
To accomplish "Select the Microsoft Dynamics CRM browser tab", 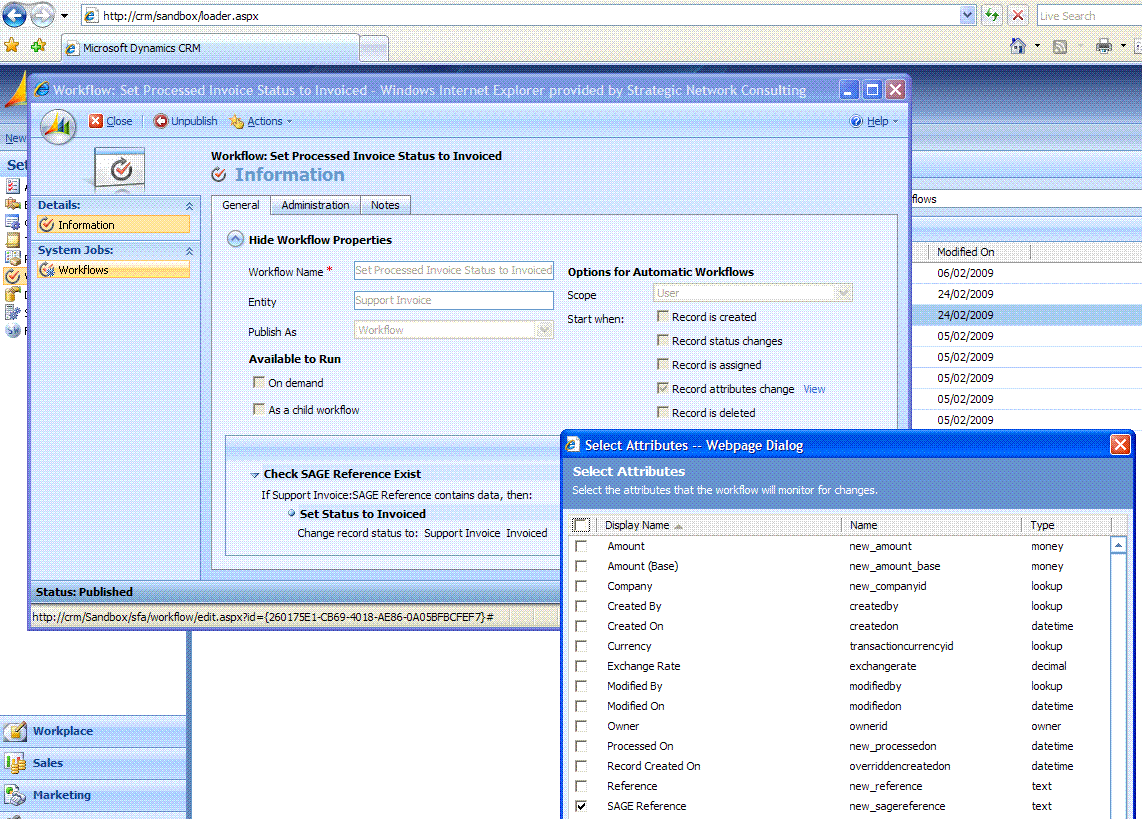I will click(x=212, y=48).
